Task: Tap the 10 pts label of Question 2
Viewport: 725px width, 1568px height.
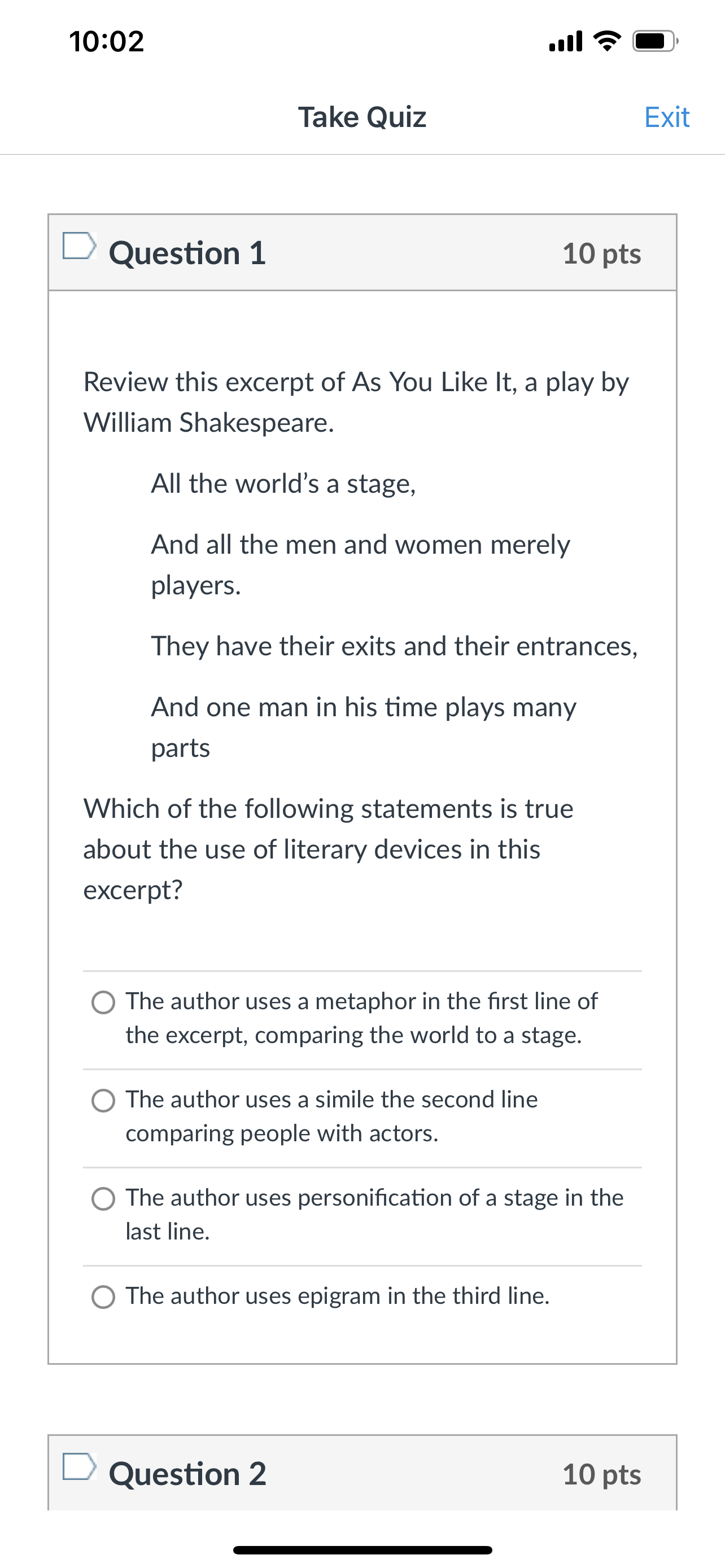Action: [601, 1474]
